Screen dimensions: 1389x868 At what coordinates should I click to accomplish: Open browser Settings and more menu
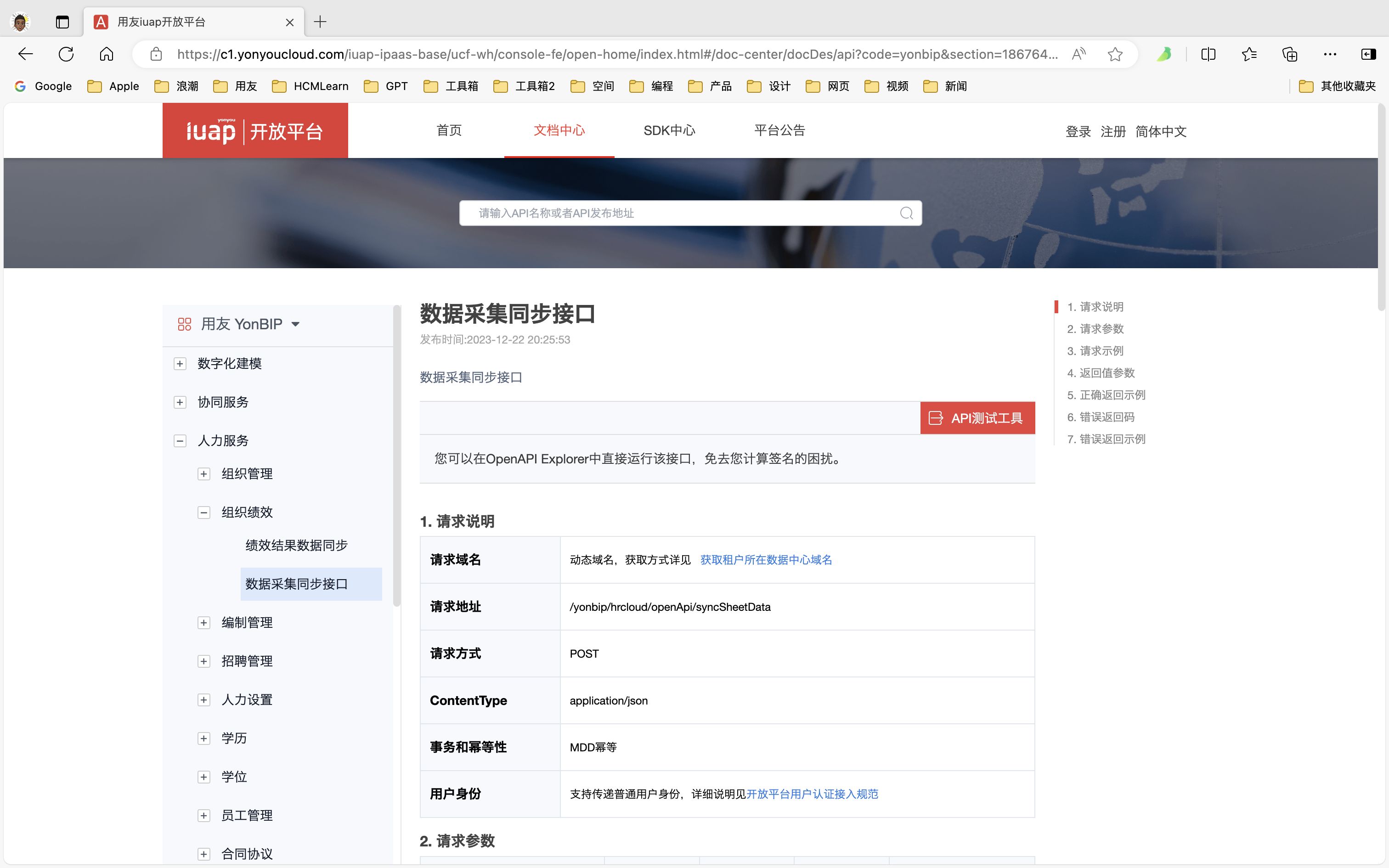(1330, 54)
